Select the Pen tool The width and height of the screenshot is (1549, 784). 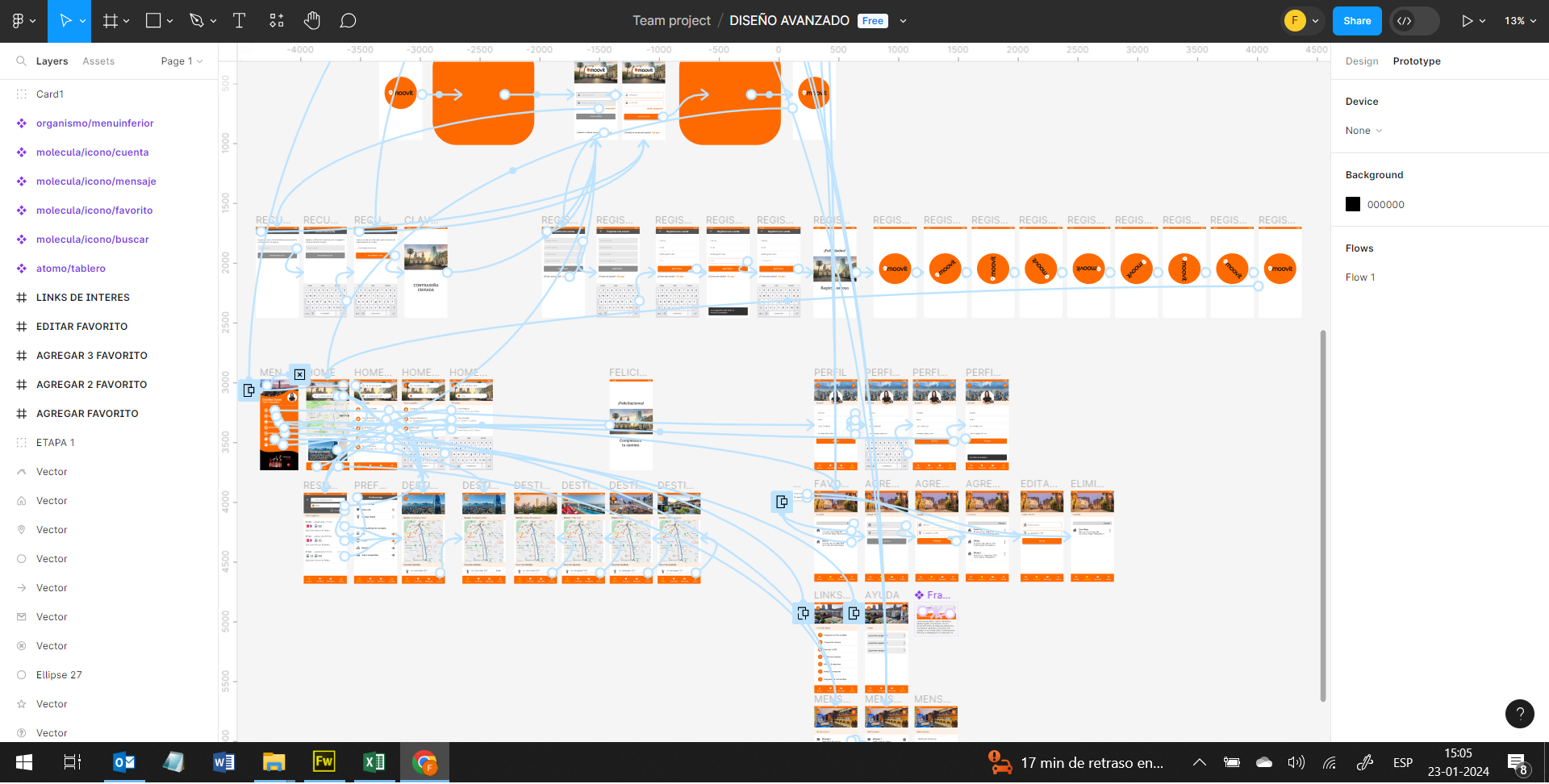tap(196, 21)
